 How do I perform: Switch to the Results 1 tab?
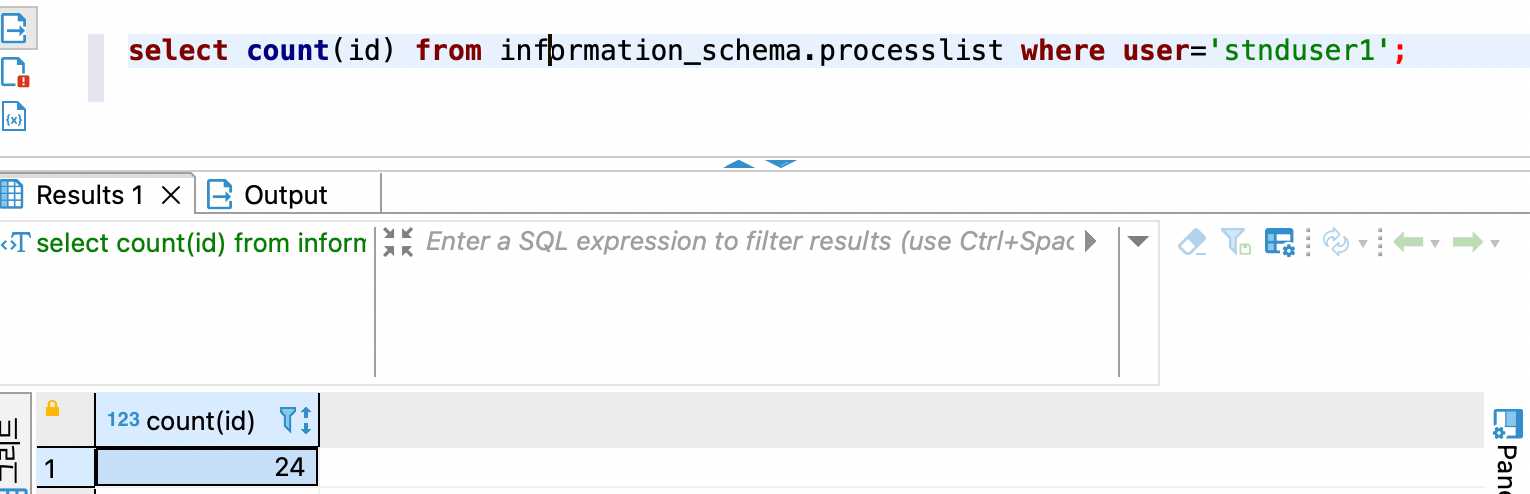[x=89, y=195]
